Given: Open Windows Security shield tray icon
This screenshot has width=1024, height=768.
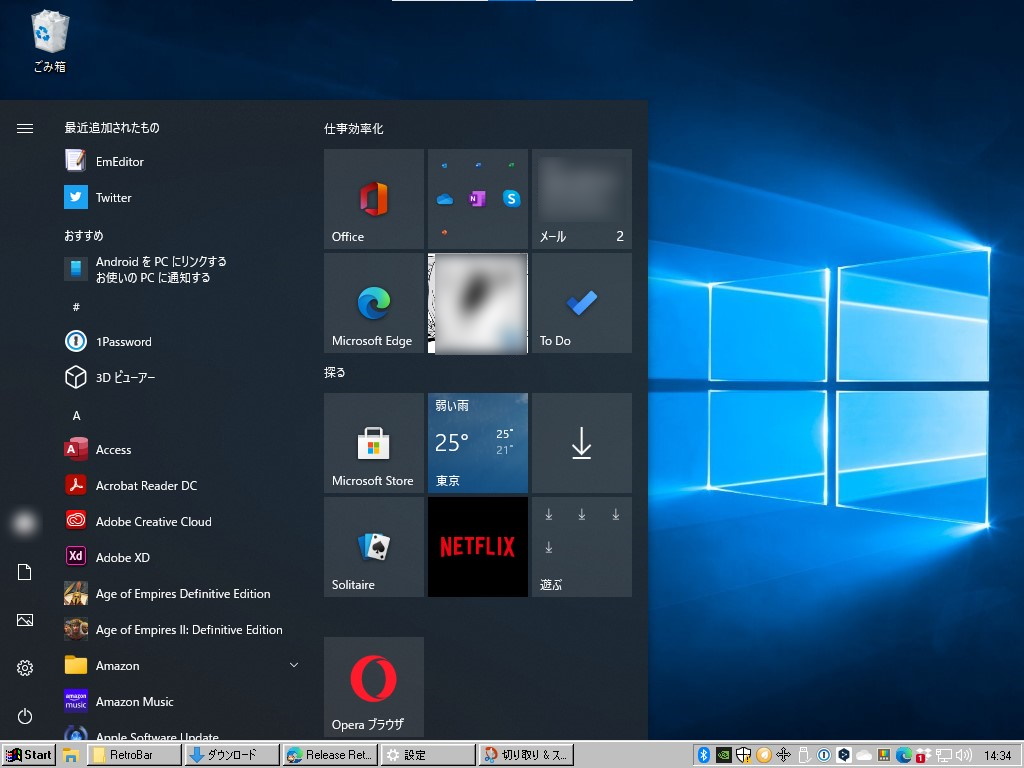Looking at the screenshot, I should coord(743,755).
